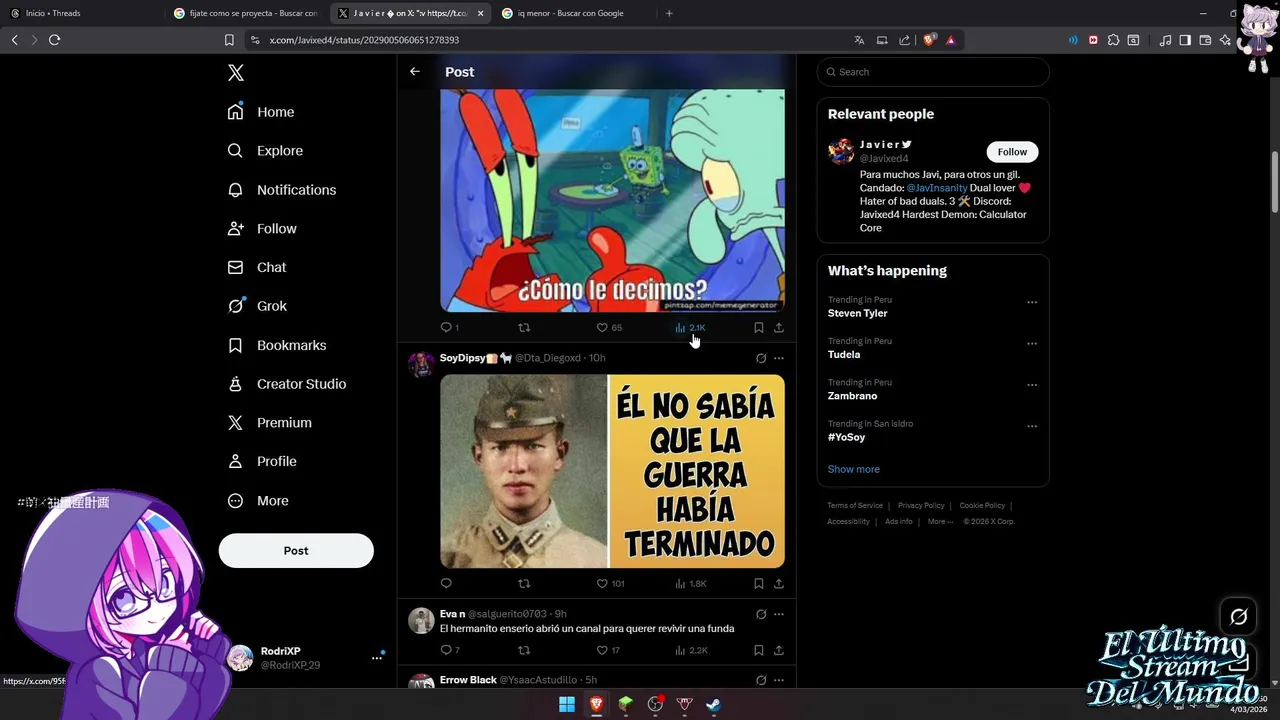The image size is (1280, 720).
Task: Open more options on Eva n post
Action: click(x=779, y=614)
